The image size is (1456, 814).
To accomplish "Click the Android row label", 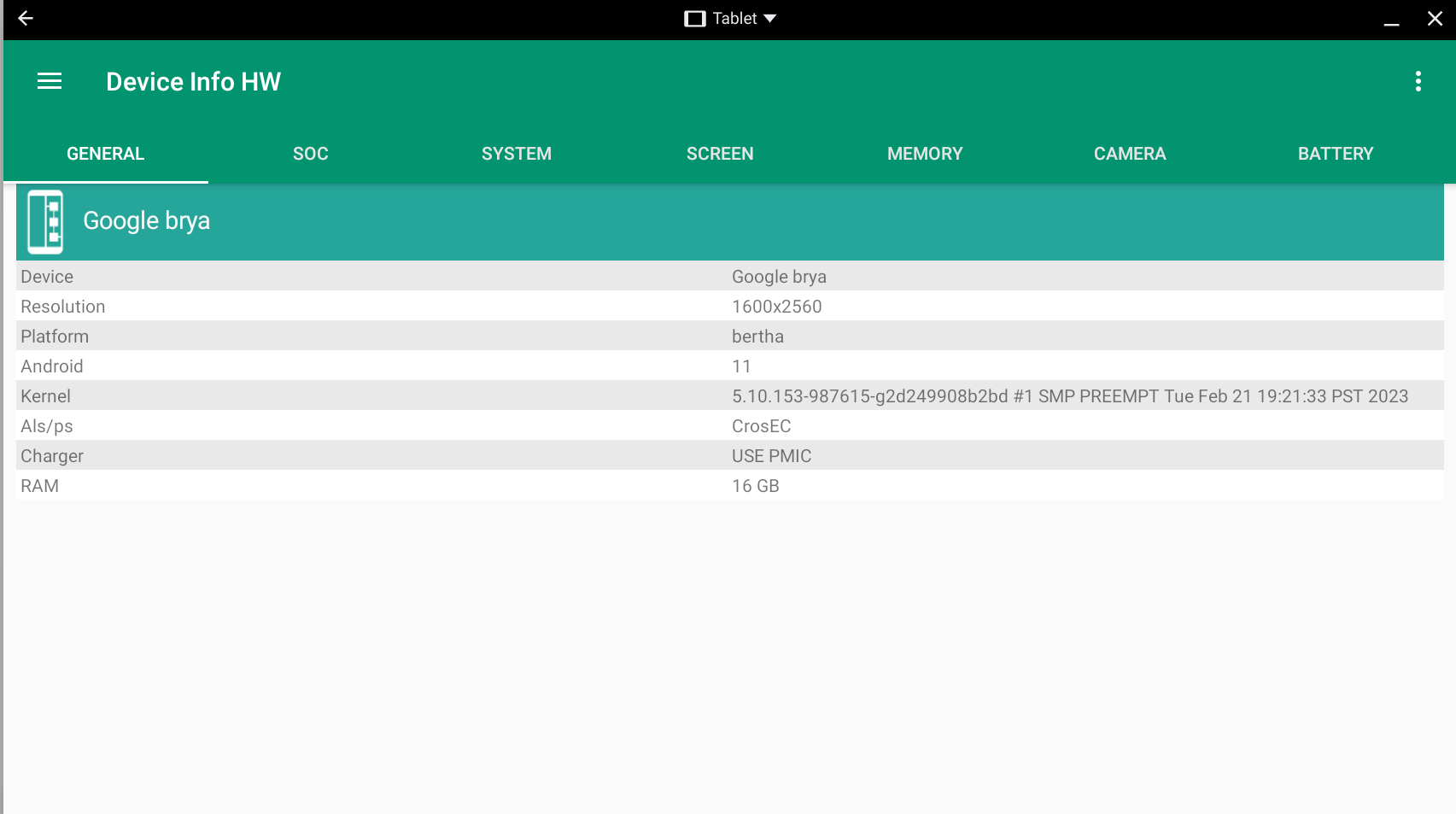I will 52,366.
